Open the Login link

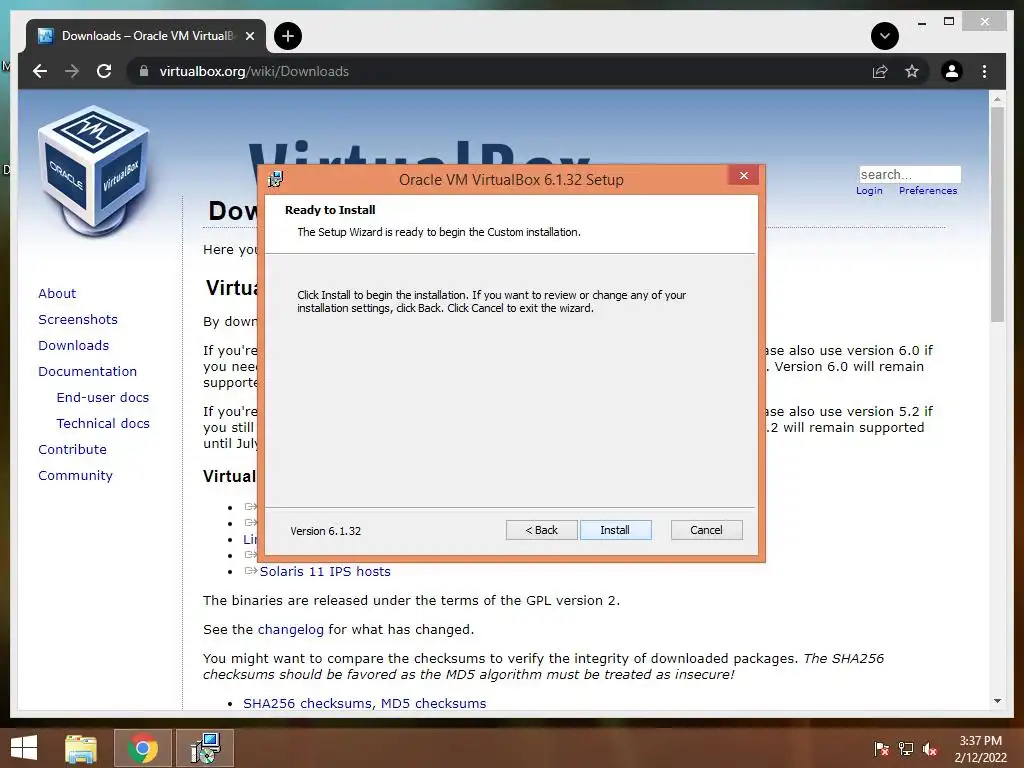(x=869, y=191)
